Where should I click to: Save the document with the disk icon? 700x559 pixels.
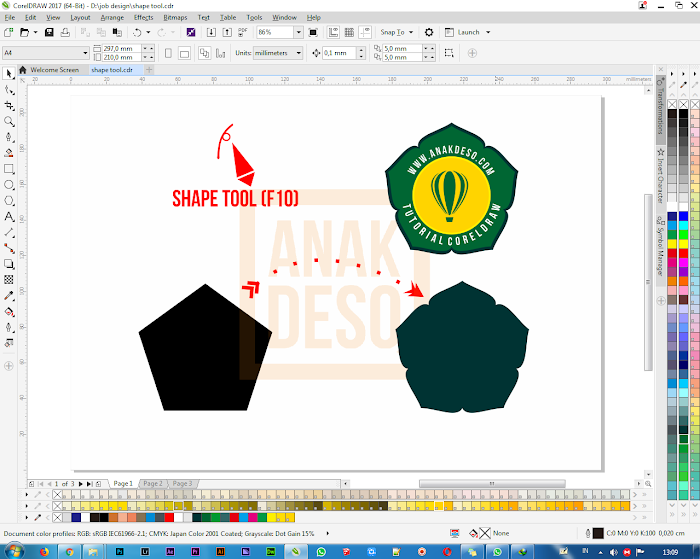coord(50,32)
